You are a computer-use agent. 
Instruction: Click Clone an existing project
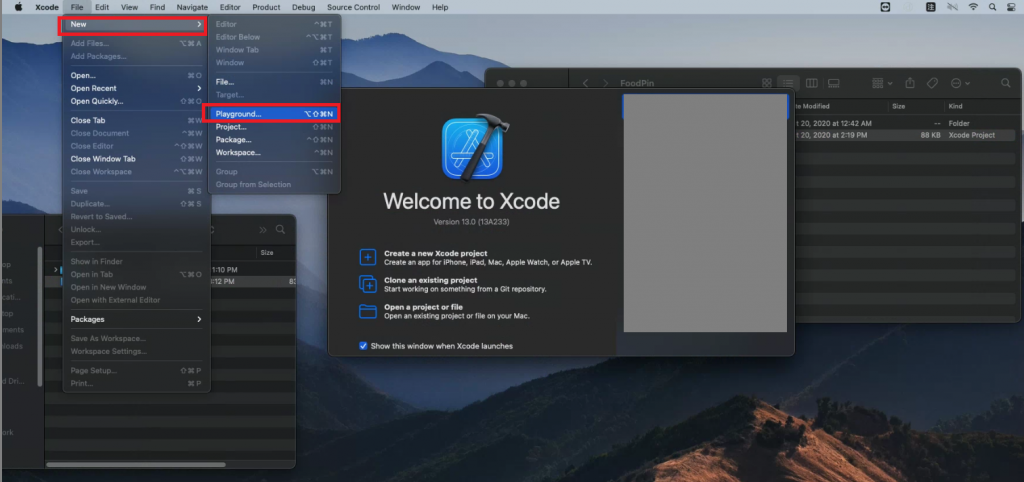point(453,284)
